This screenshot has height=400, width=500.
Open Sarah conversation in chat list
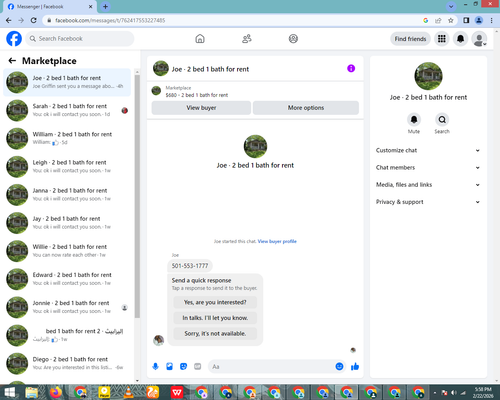67,110
